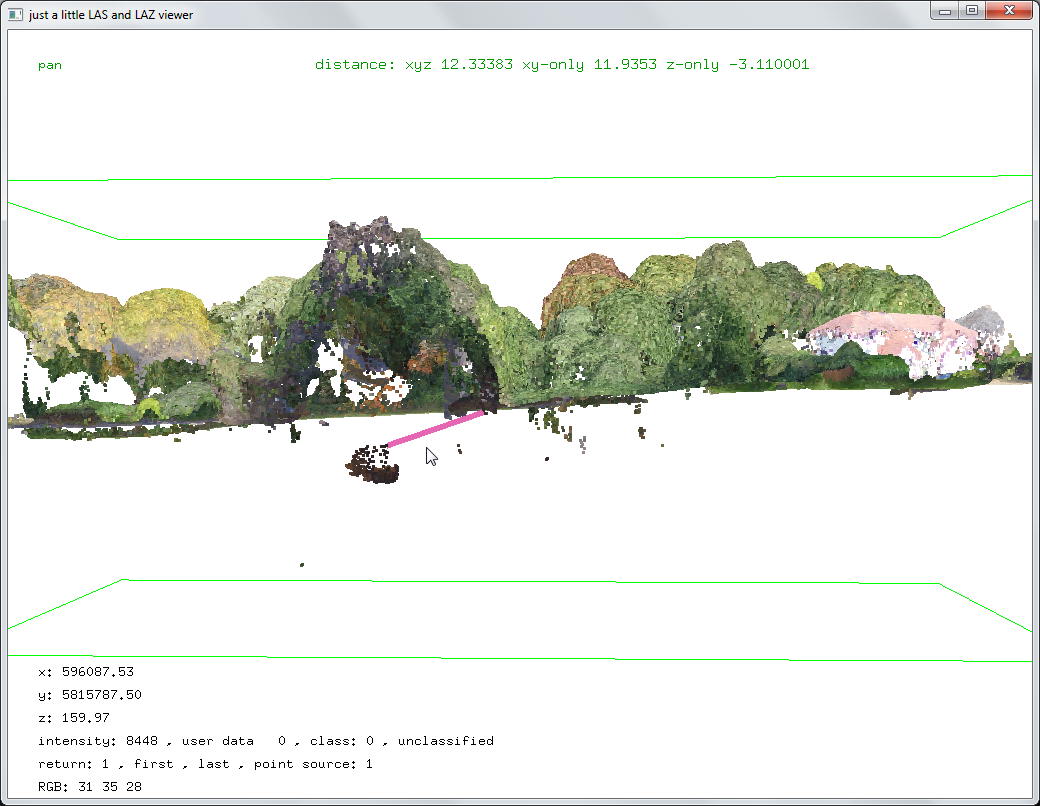Close the LAS and LAZ viewer window
The height and width of the screenshot is (806, 1040).
(x=1007, y=10)
